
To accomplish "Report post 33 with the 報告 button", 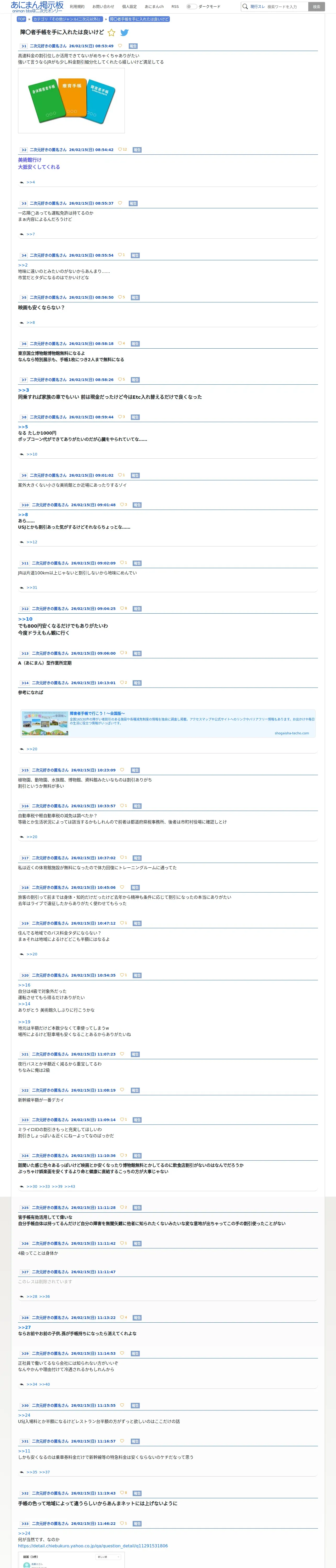I will [137, 1524].
